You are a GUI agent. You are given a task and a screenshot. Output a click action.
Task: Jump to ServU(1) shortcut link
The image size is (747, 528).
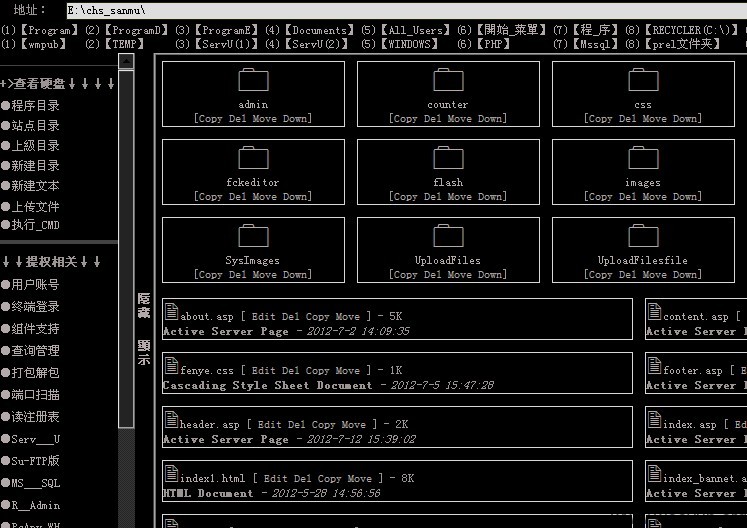(x=226, y=44)
